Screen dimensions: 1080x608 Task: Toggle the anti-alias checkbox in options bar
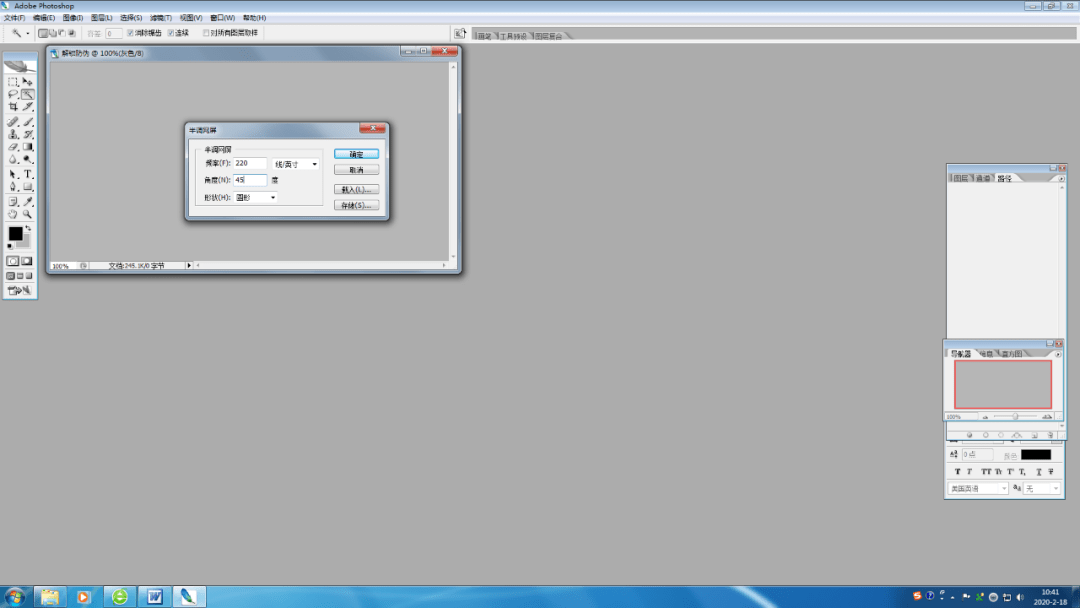click(130, 33)
